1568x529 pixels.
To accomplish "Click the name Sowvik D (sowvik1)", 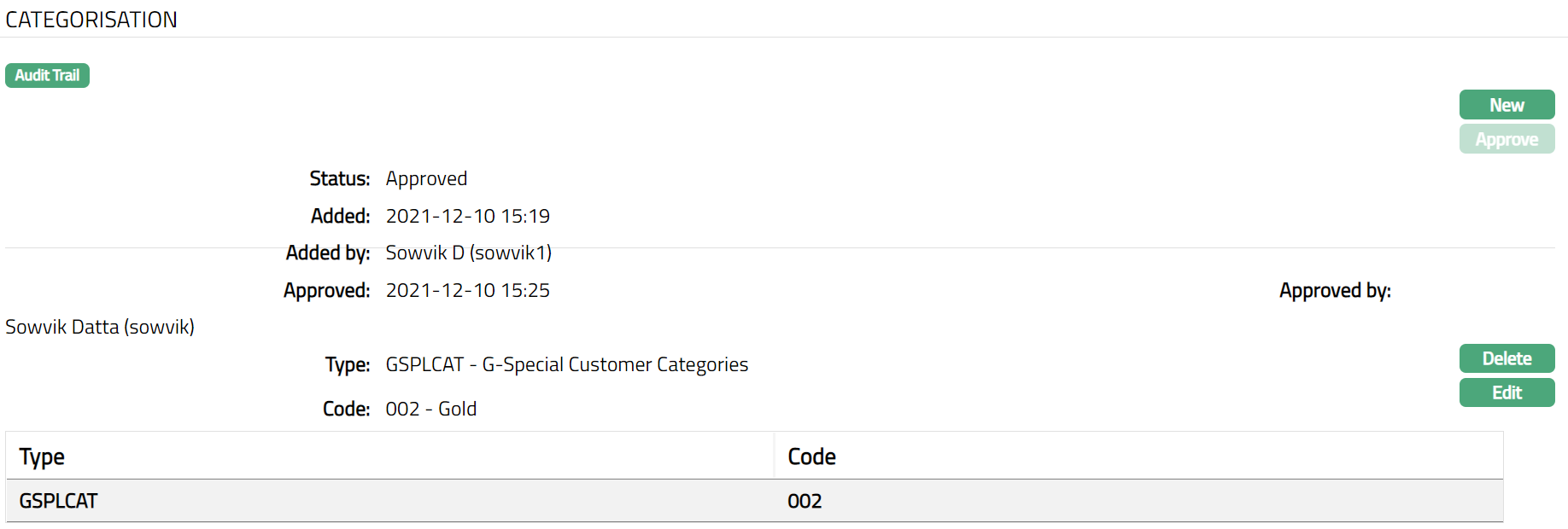I will [468, 253].
